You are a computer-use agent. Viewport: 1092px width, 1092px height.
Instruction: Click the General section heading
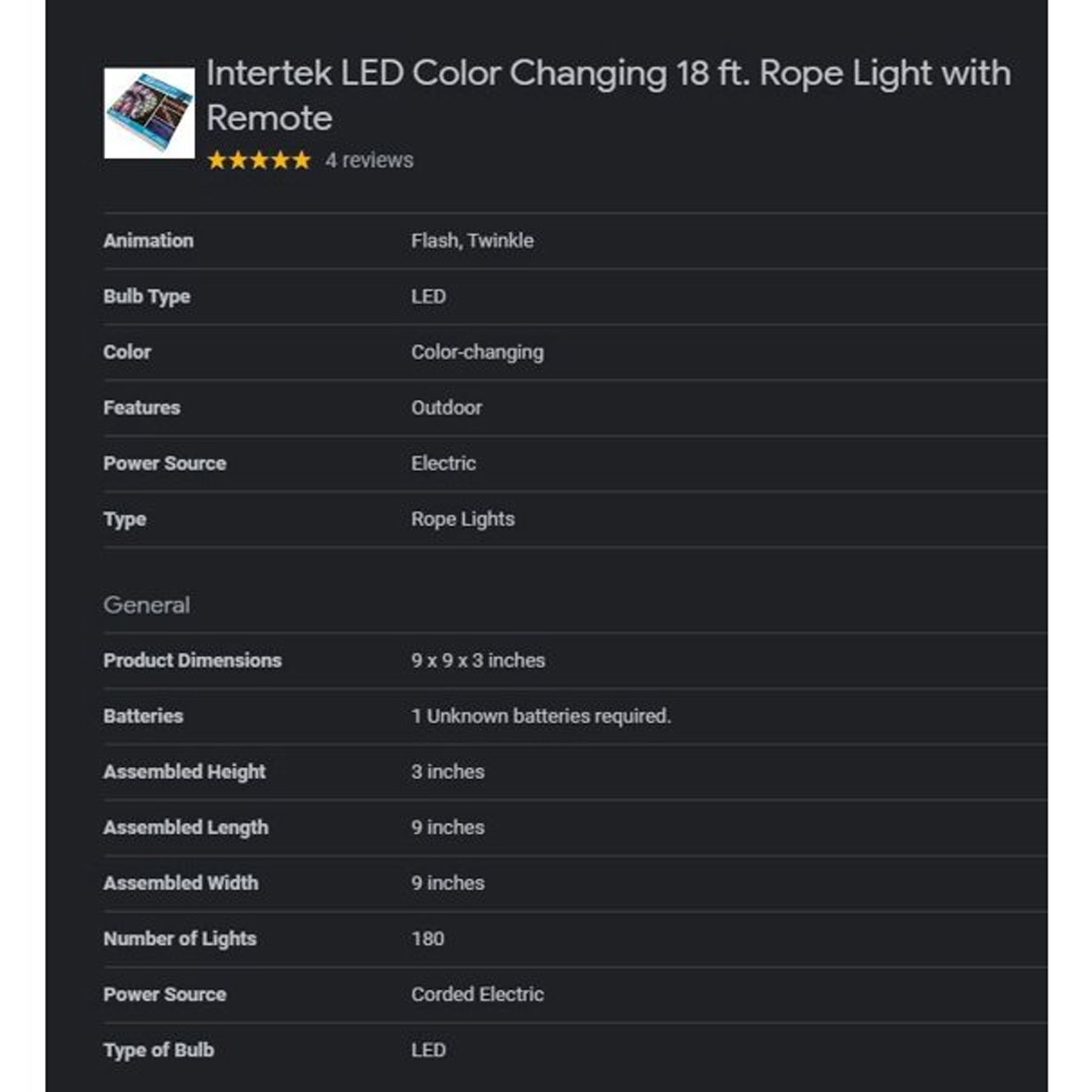147,606
